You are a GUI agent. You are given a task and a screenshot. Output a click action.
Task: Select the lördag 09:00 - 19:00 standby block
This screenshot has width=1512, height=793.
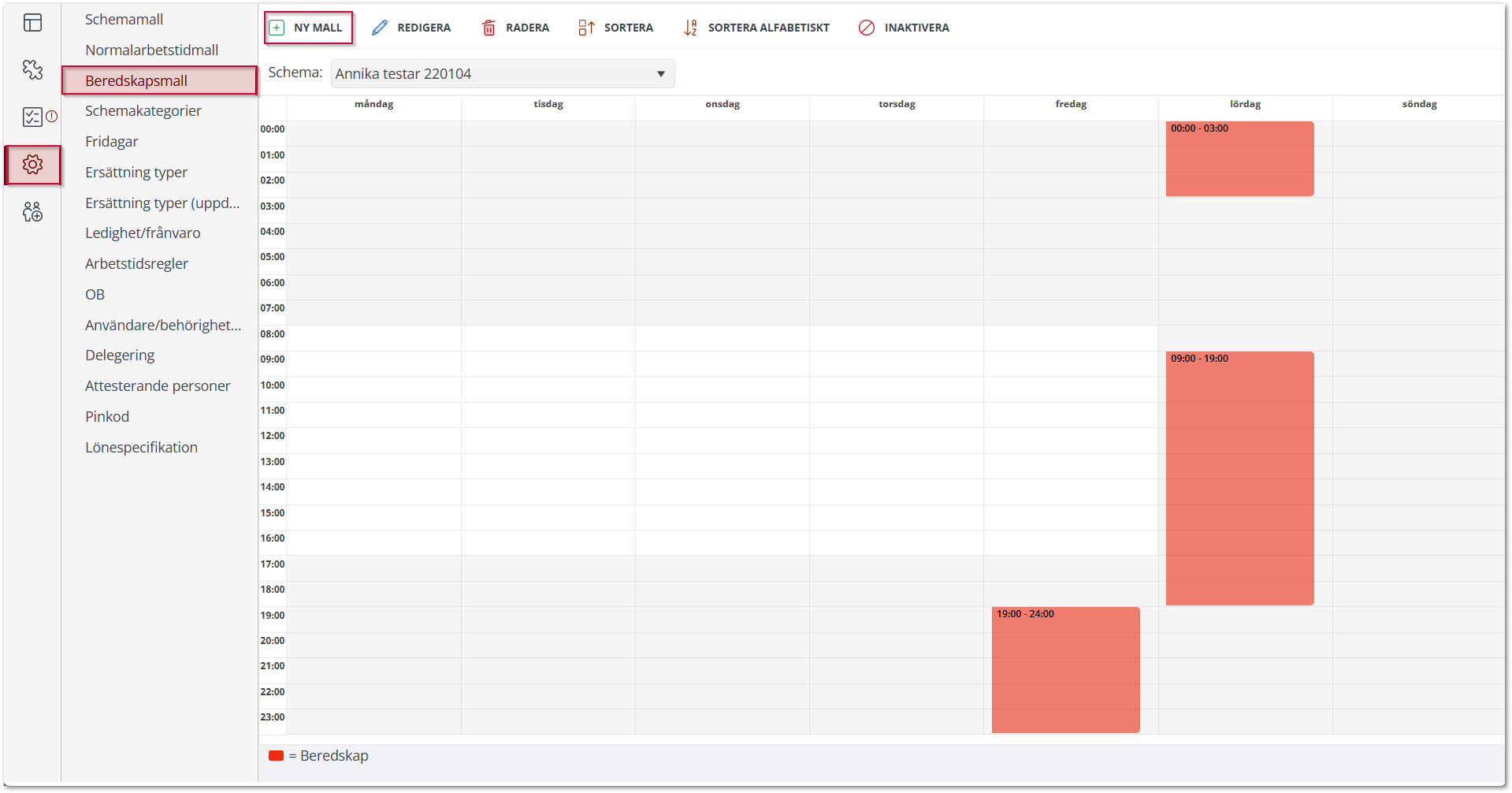click(1239, 478)
